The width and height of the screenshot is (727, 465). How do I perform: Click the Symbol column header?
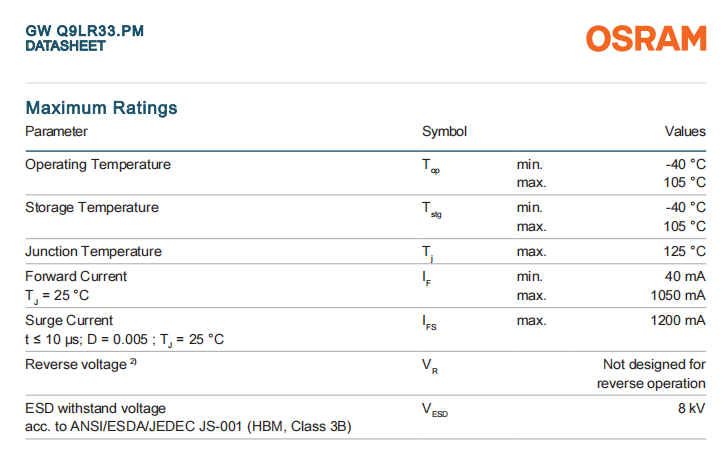pyautogui.click(x=444, y=131)
